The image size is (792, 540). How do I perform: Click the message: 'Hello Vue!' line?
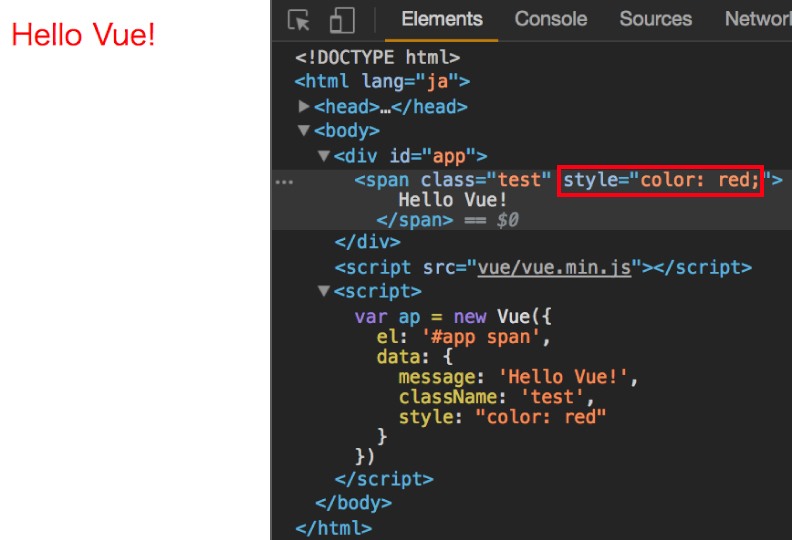518,377
